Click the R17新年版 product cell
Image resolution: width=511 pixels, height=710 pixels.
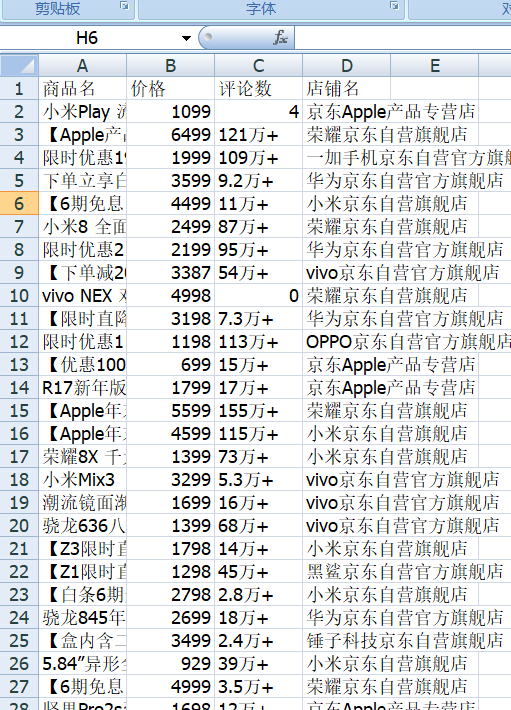[82, 388]
